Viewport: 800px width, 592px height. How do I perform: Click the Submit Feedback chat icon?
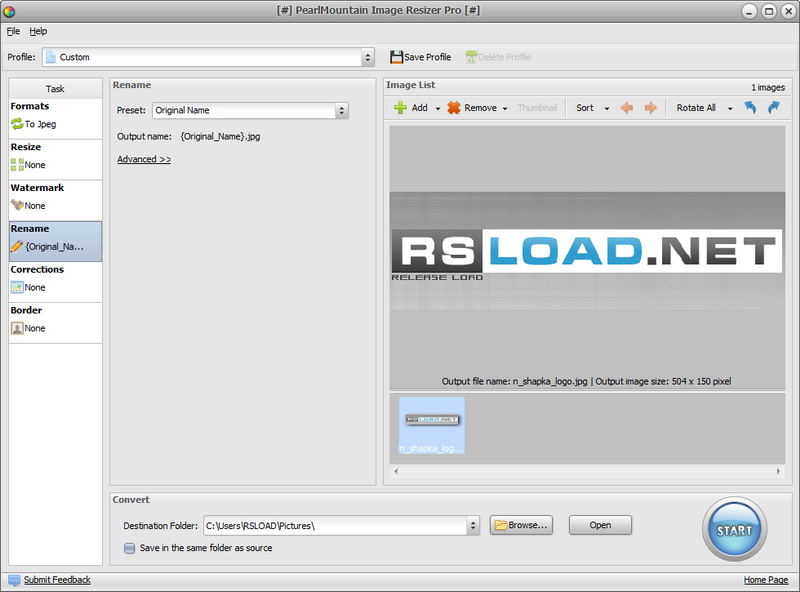click(14, 580)
